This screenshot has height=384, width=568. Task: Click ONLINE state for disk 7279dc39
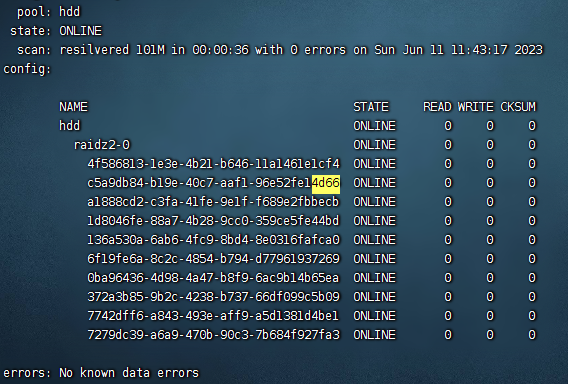(x=375, y=335)
